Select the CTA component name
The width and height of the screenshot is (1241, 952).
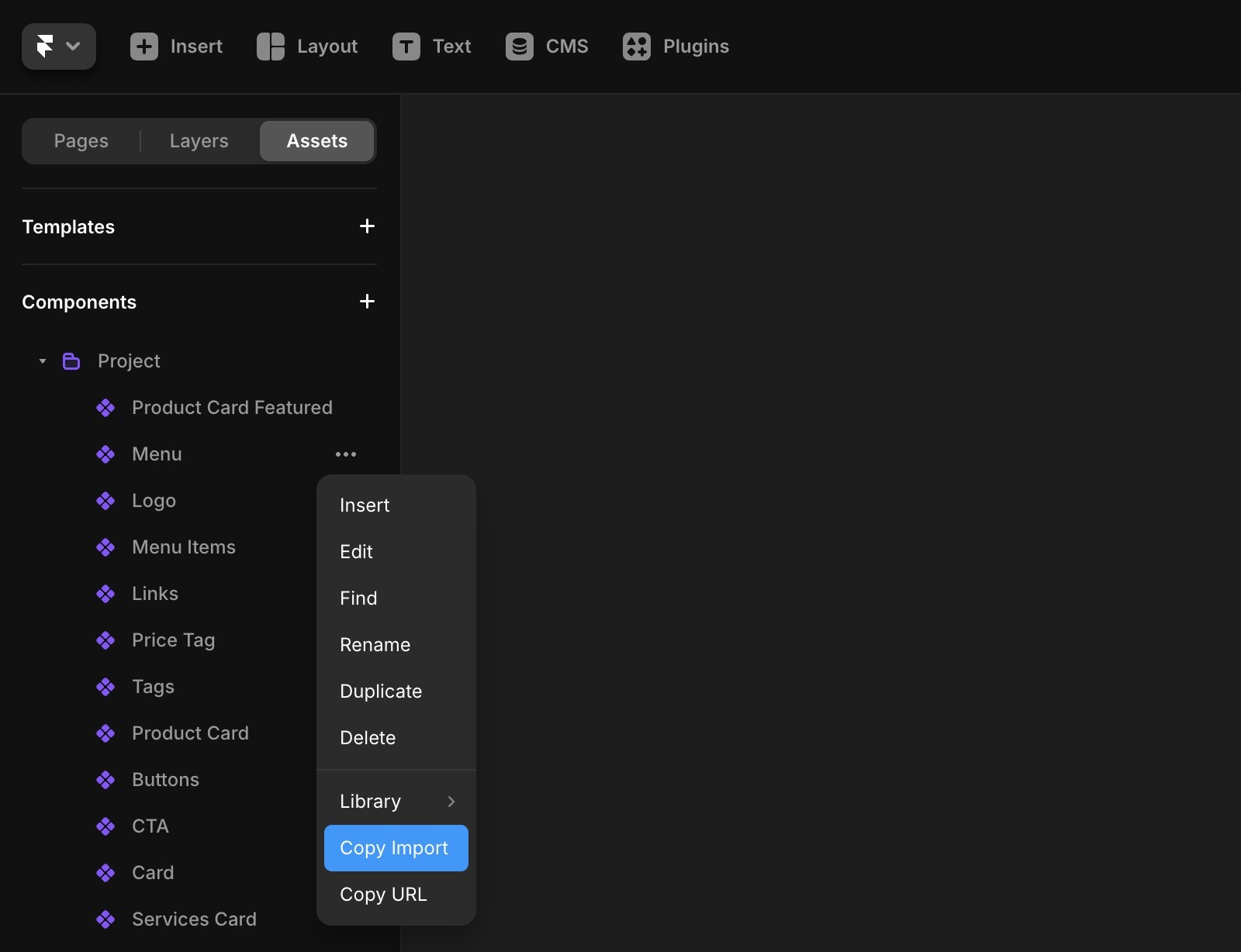tap(150, 826)
